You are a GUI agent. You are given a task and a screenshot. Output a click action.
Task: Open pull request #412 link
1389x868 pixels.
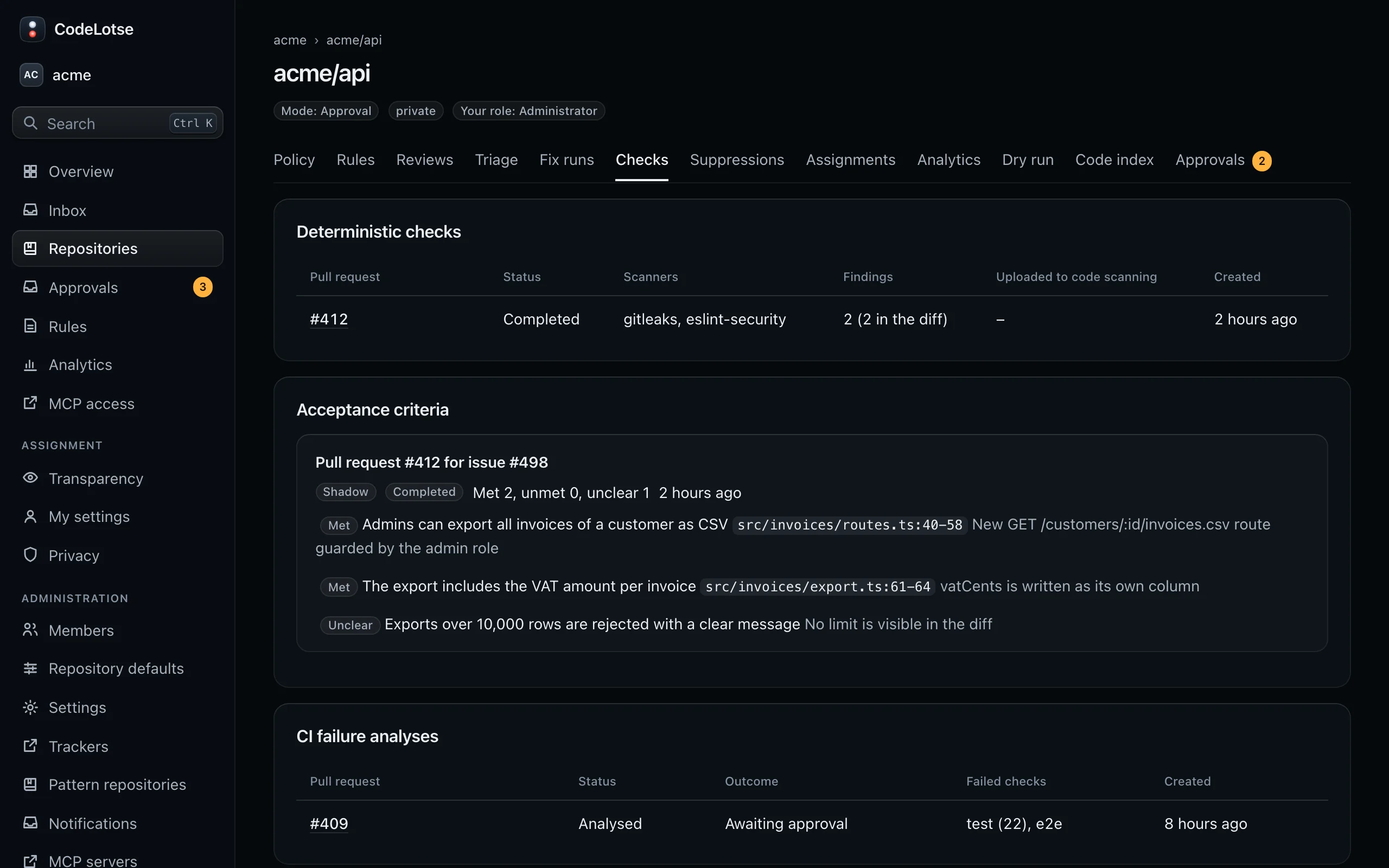pyautogui.click(x=329, y=319)
